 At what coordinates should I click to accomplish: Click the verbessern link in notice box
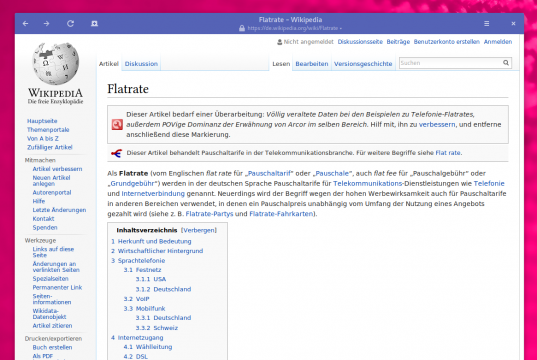(437, 125)
